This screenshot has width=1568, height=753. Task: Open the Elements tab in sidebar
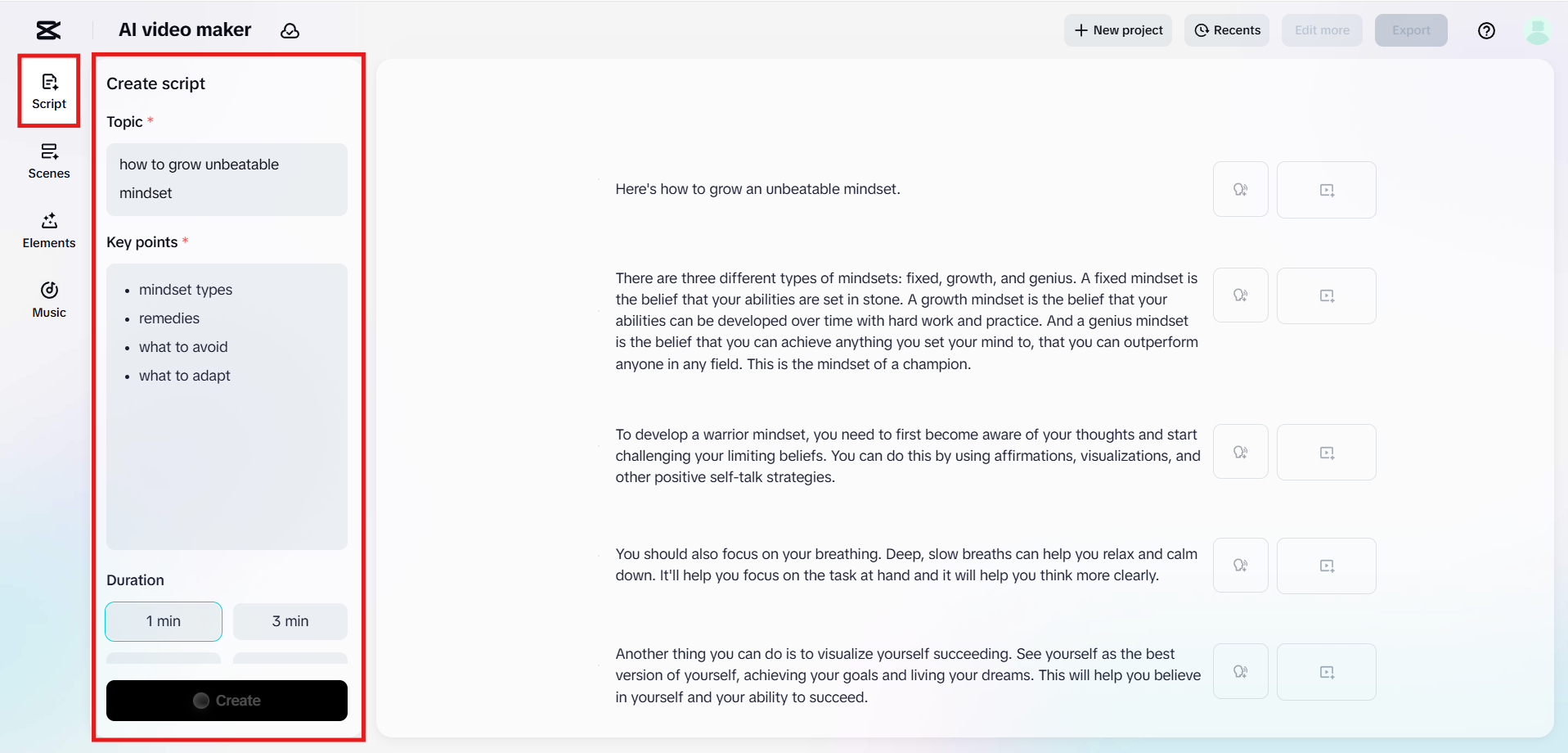coord(49,231)
